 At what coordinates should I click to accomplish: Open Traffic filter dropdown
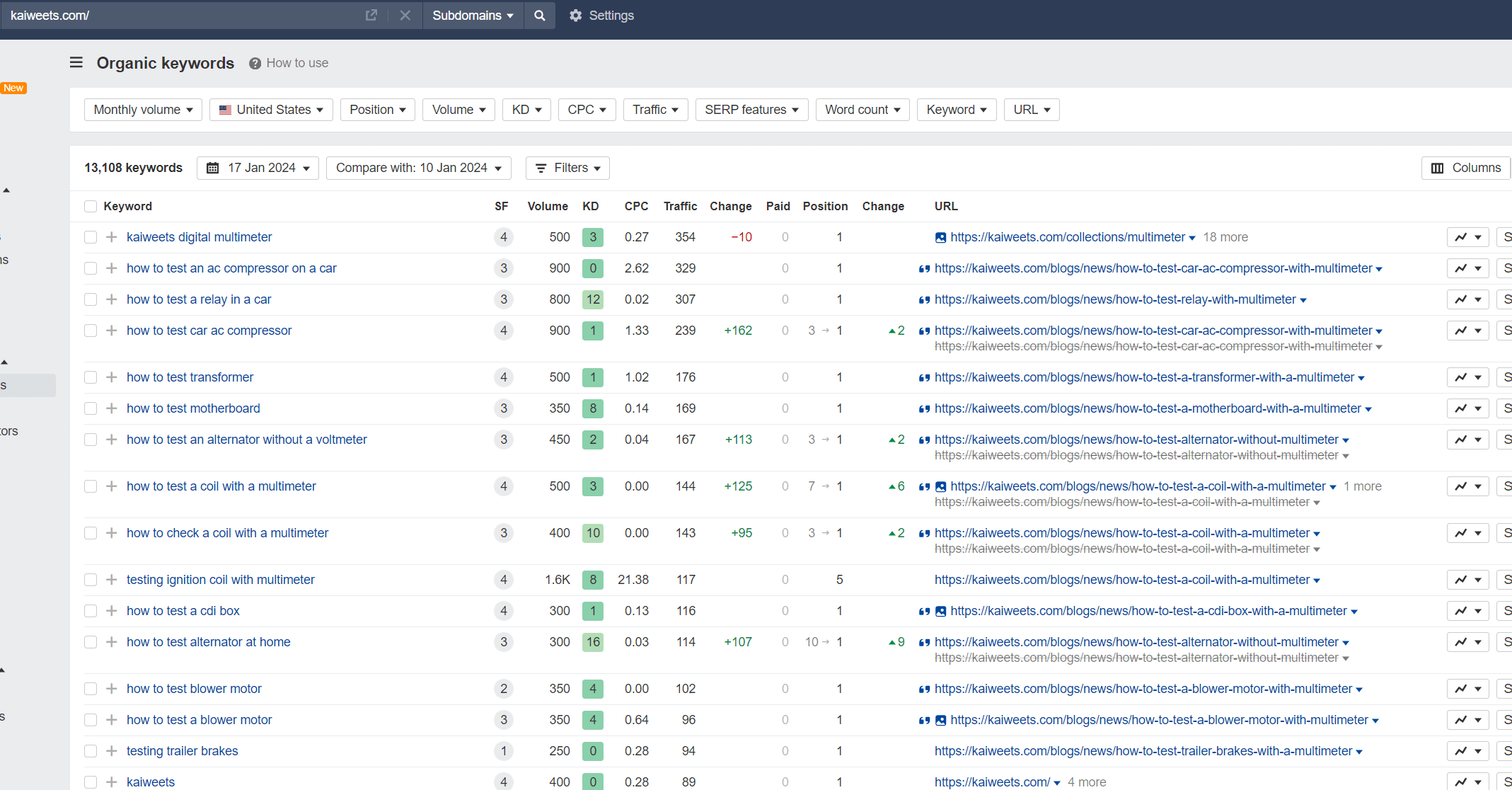pos(655,110)
